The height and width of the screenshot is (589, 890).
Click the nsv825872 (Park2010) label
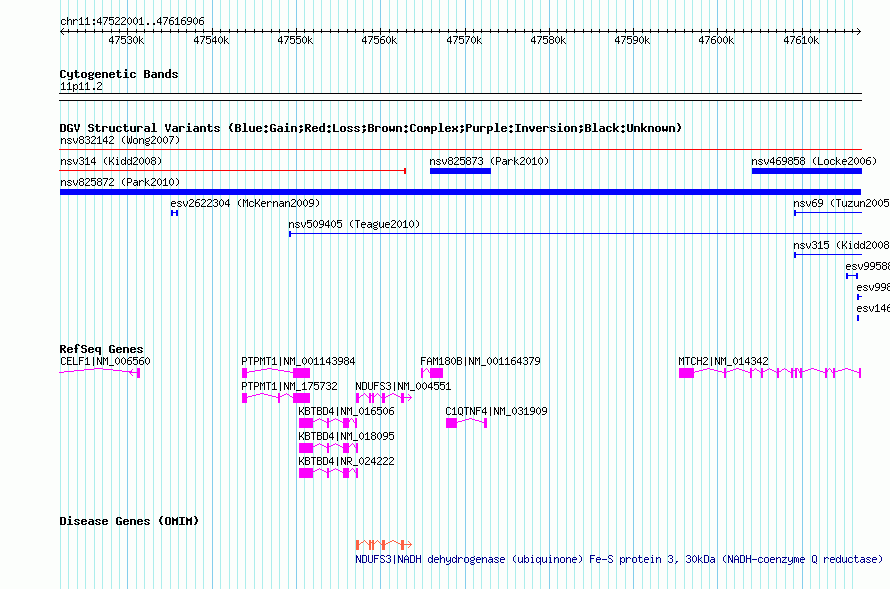click(120, 182)
